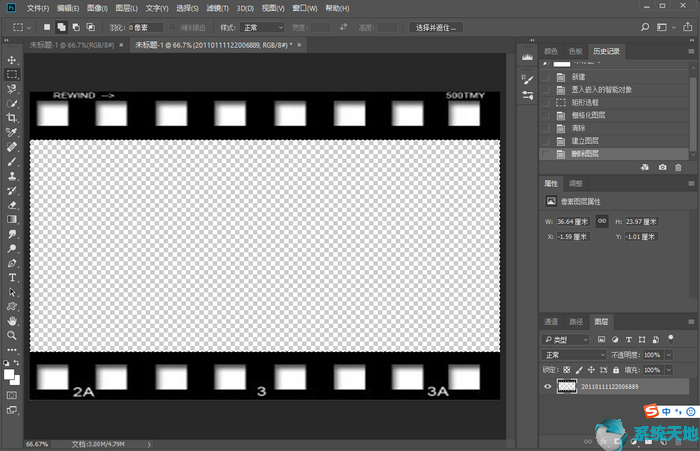Viewport: 700px width, 451px height.
Task: Expand status bar info arrow
Action: pos(149,444)
